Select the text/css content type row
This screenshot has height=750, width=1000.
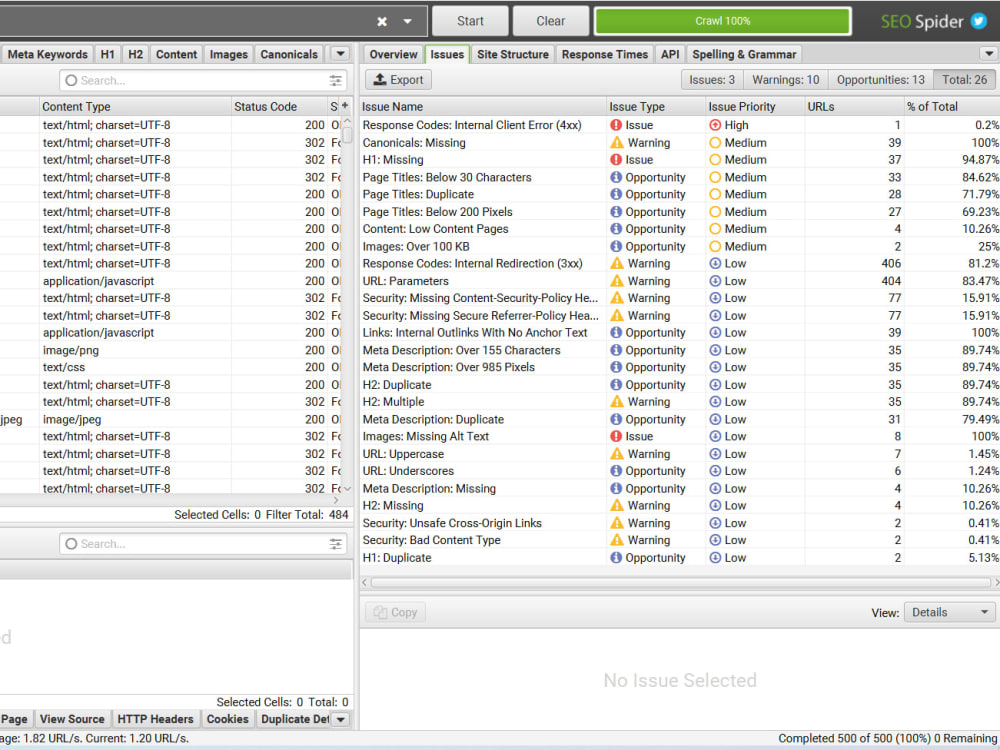[x=171, y=367]
